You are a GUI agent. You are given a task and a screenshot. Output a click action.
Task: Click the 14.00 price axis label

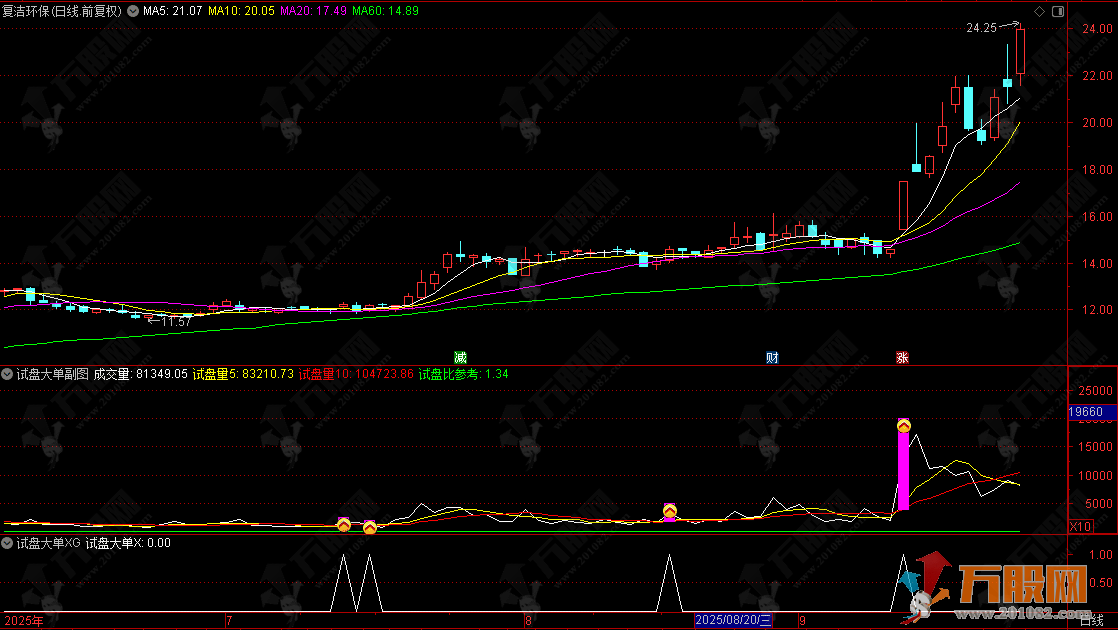(1097, 264)
